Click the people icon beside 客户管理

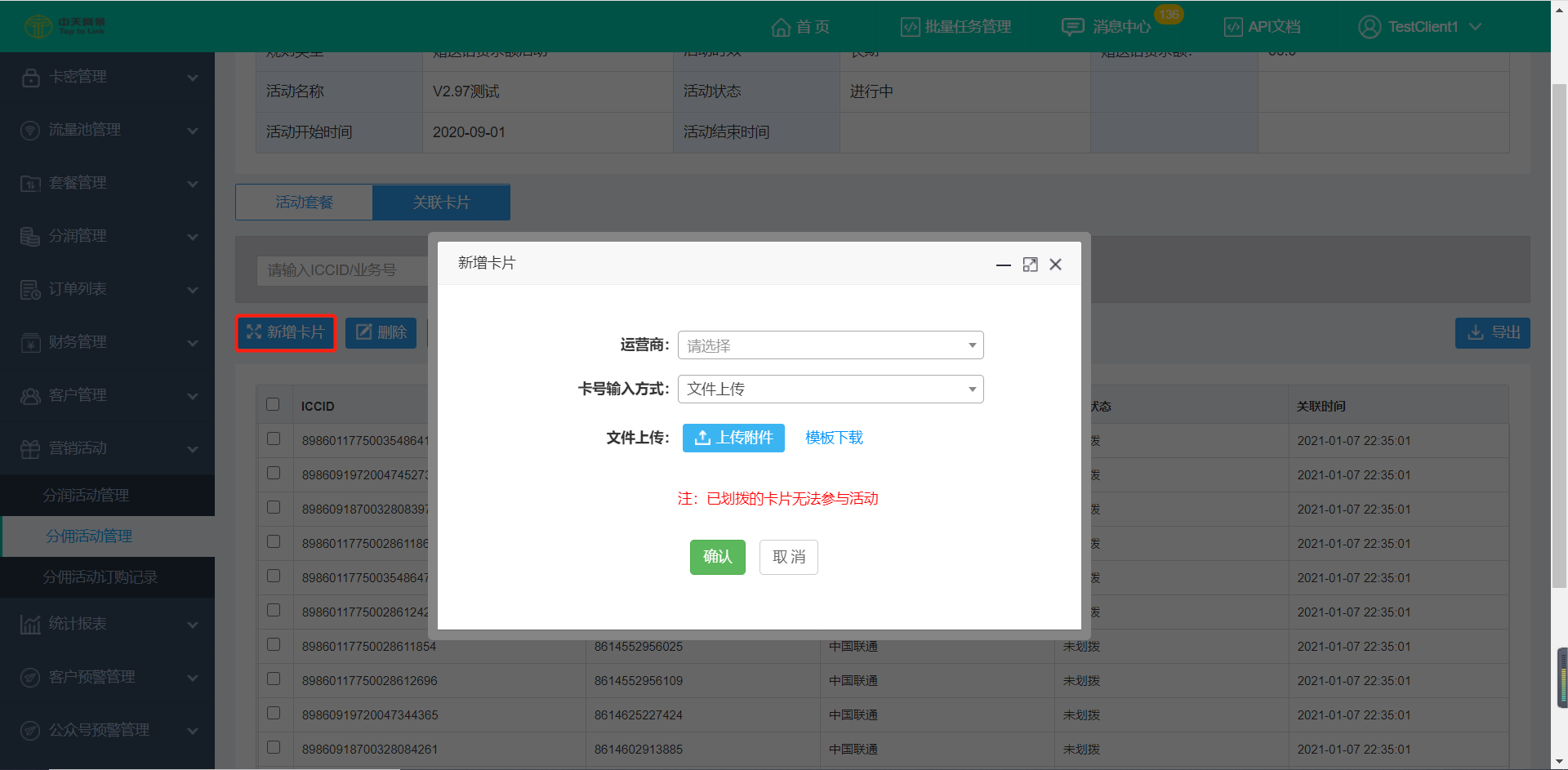[x=30, y=396]
